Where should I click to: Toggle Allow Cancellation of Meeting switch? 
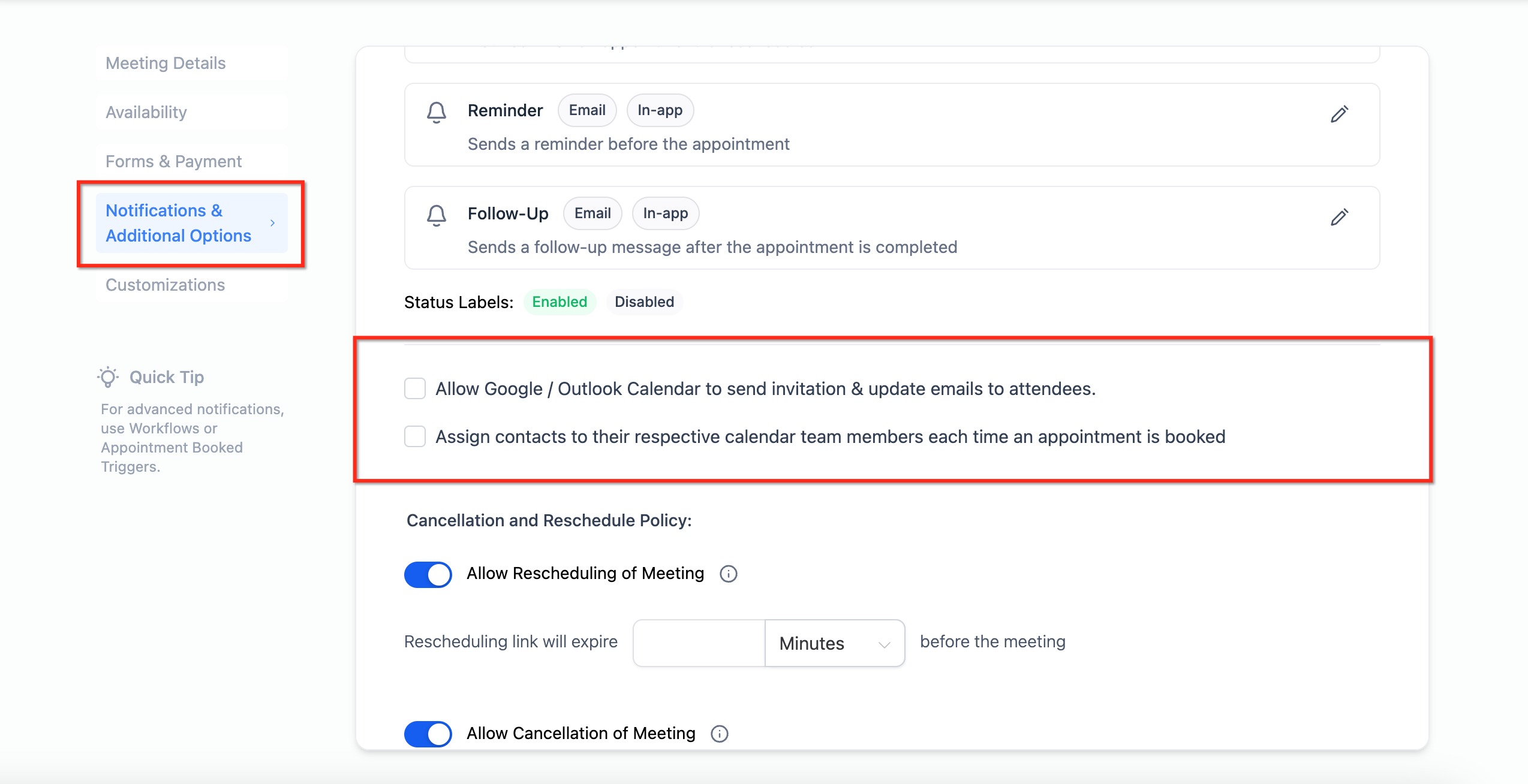coord(428,734)
